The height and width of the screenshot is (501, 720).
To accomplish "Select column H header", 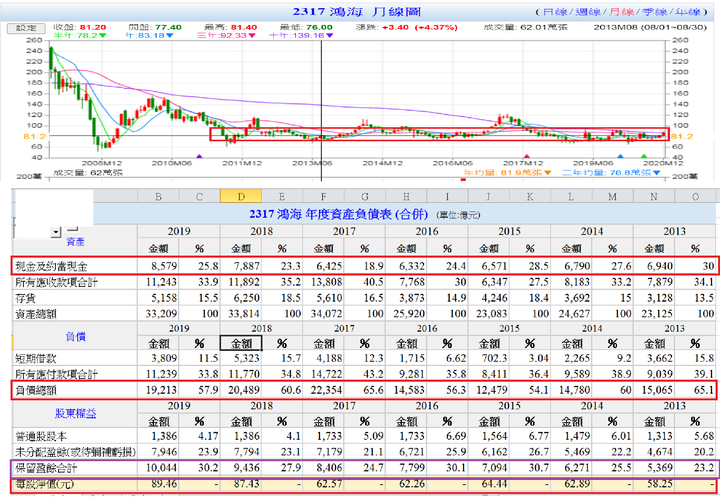I will pos(406,196).
